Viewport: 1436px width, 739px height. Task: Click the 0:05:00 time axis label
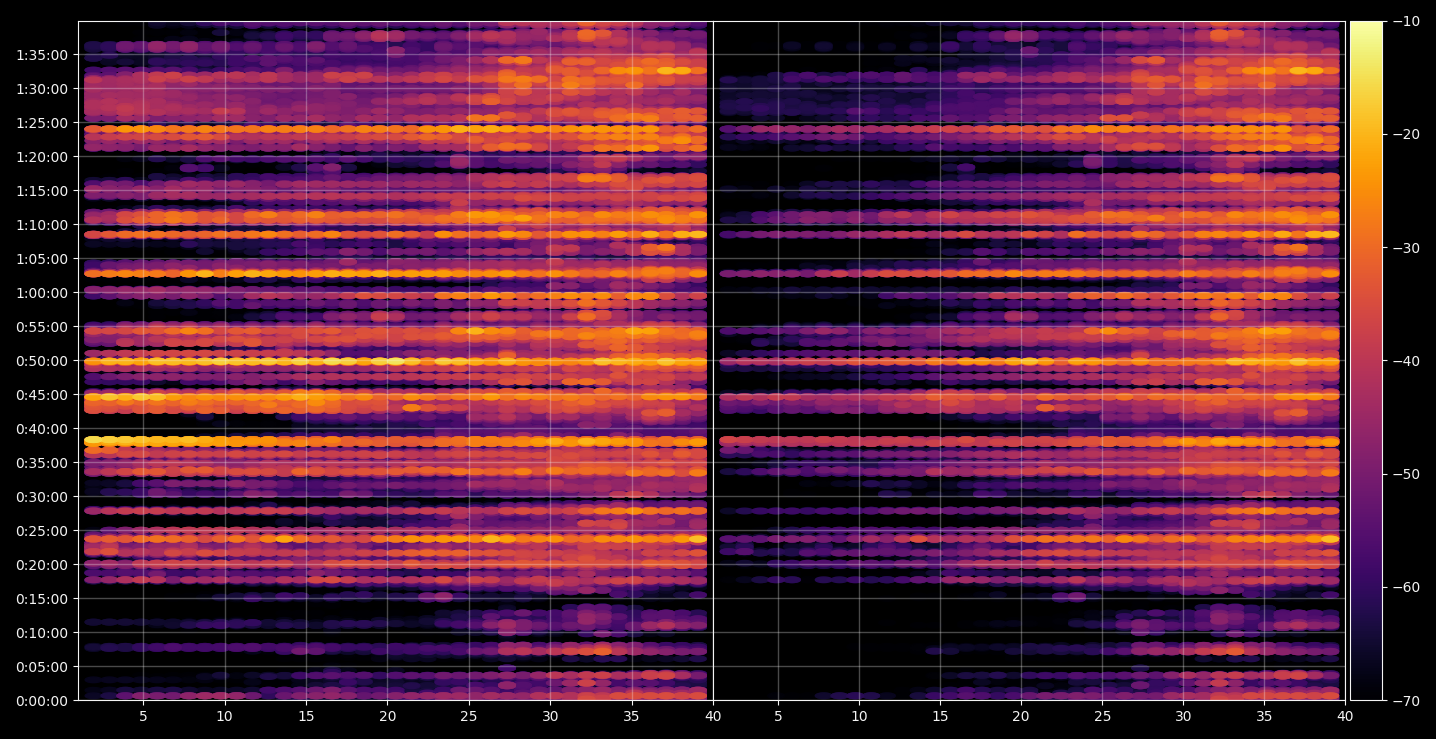[x=43, y=667]
